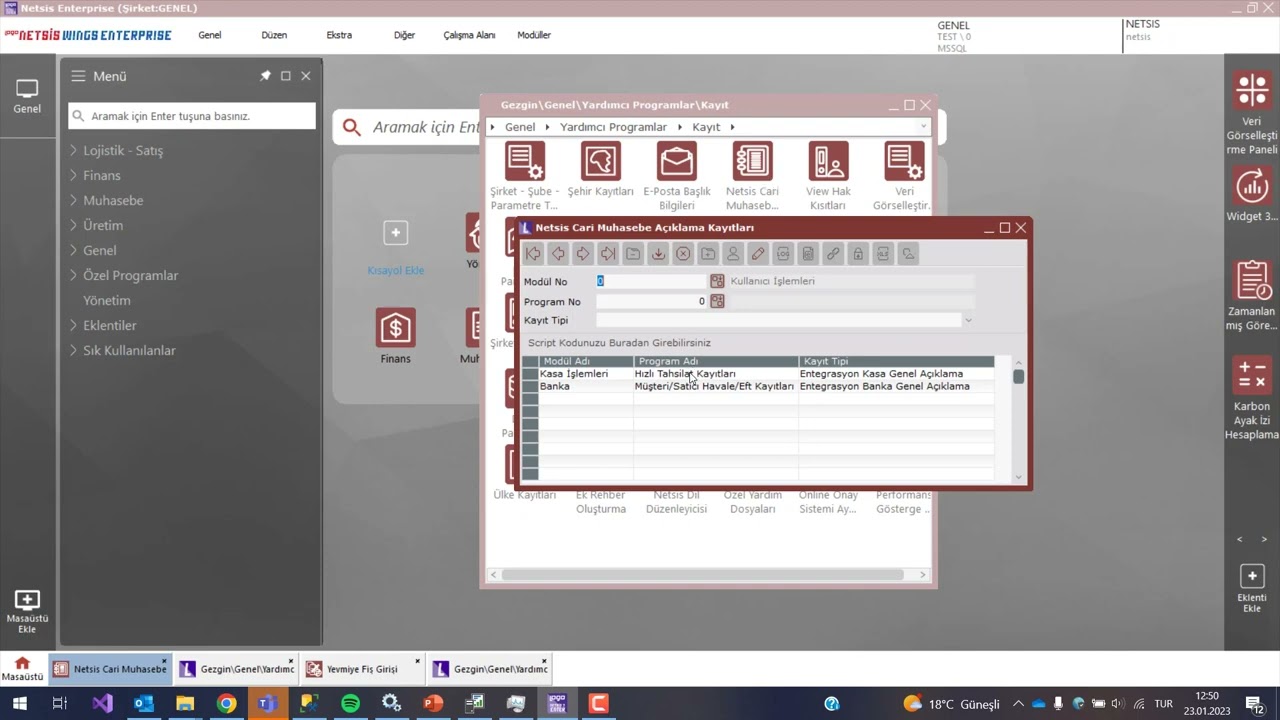1280x720 pixels.
Task: Select Müşteri/Satıcı Havale/Eft Kayıtları cell
Action: pos(716,386)
